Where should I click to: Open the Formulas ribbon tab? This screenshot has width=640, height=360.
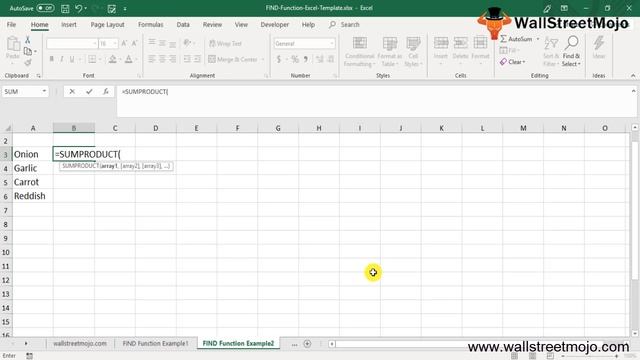pos(150,24)
